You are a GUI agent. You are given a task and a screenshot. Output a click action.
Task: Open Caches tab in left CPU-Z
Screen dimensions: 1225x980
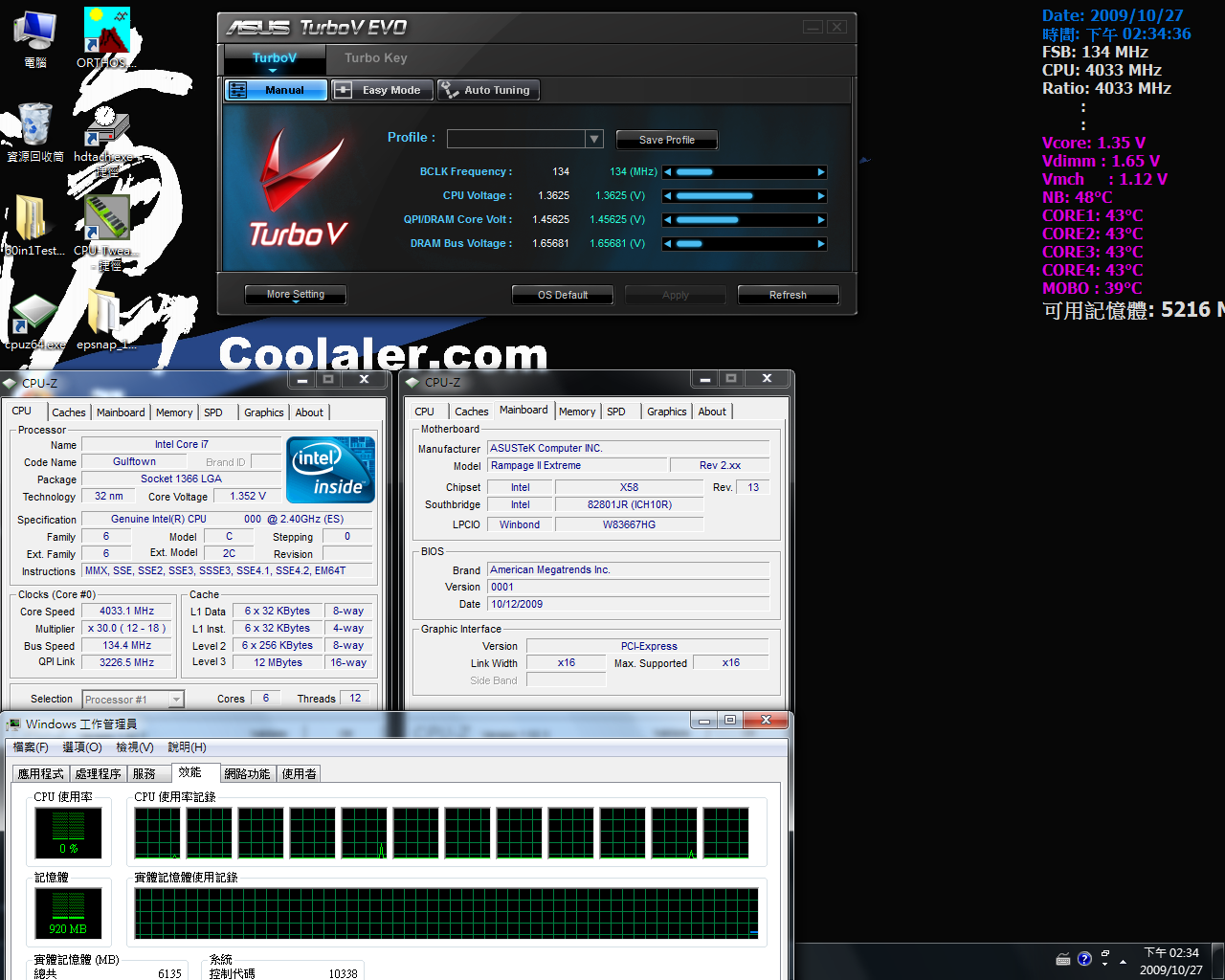(x=69, y=412)
